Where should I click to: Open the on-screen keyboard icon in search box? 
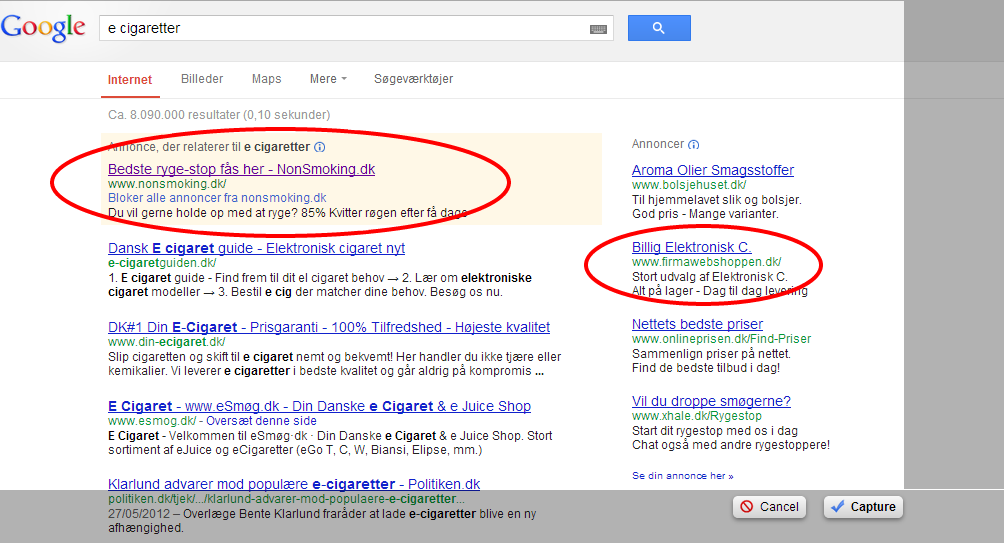(598, 29)
